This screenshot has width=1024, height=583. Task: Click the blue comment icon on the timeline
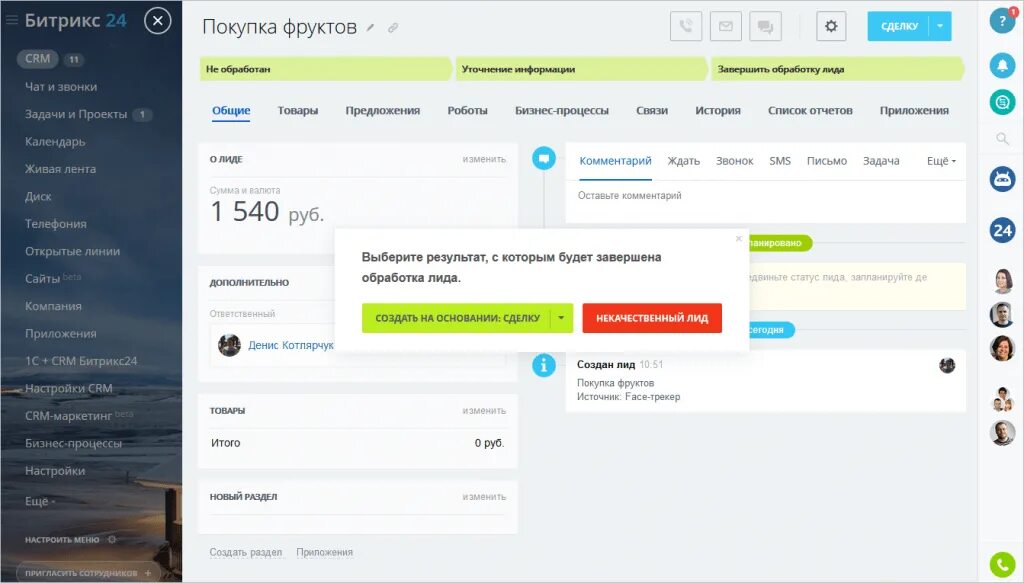(543, 158)
